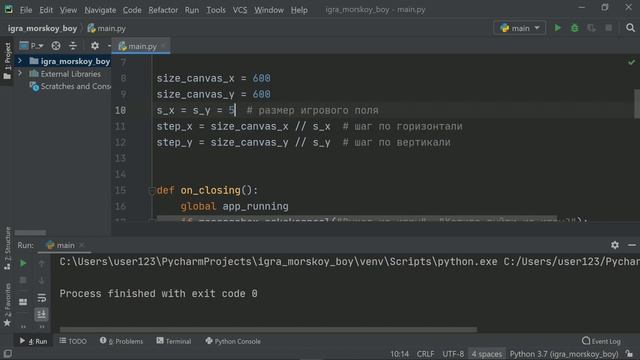Open Run panel settings gear
The width and height of the screenshot is (640, 360).
(x=615, y=245)
